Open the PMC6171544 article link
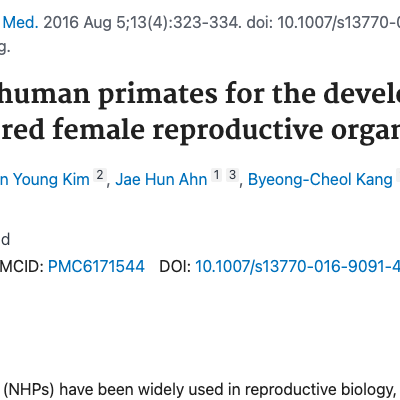This screenshot has width=400, height=400. coord(96,267)
